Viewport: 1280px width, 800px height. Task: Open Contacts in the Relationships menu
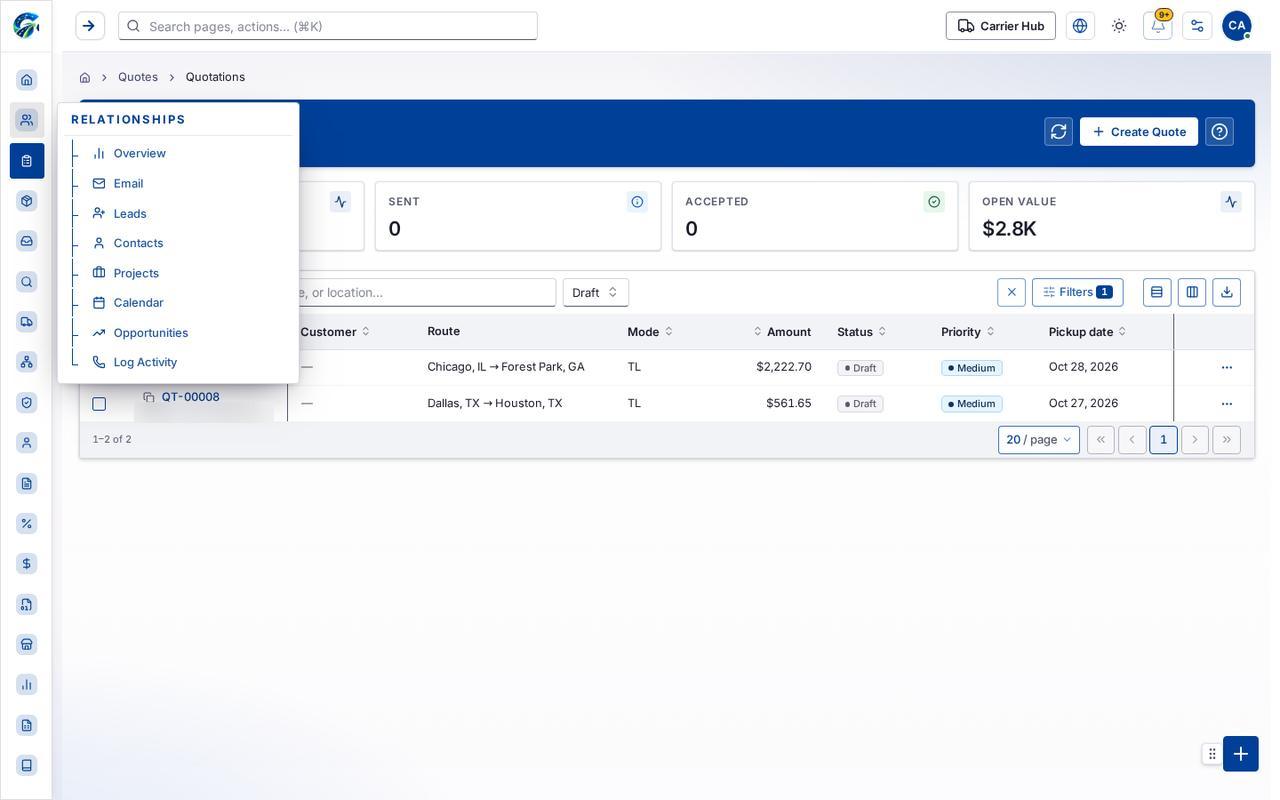point(138,243)
